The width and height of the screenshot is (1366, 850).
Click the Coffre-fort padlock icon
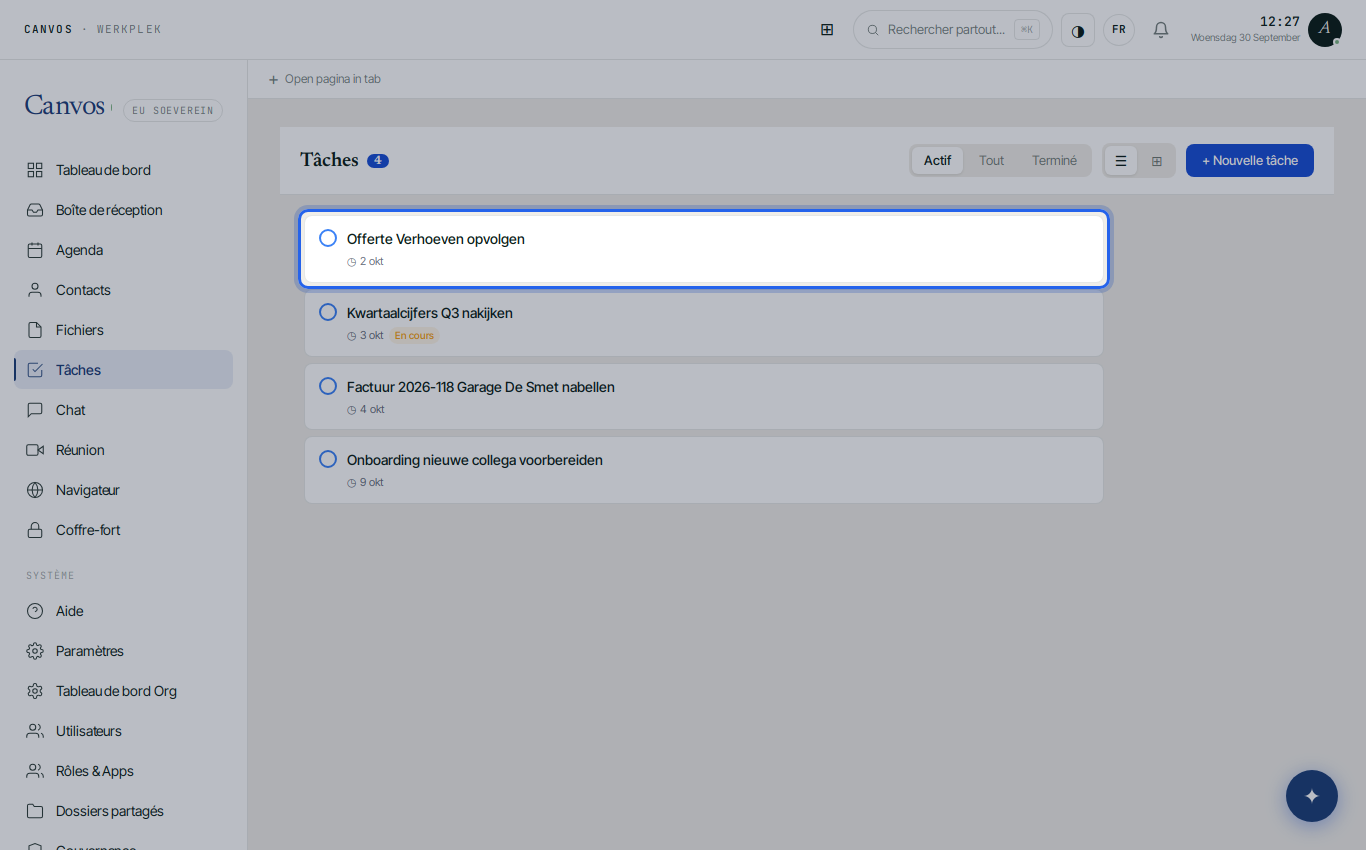[x=35, y=530]
